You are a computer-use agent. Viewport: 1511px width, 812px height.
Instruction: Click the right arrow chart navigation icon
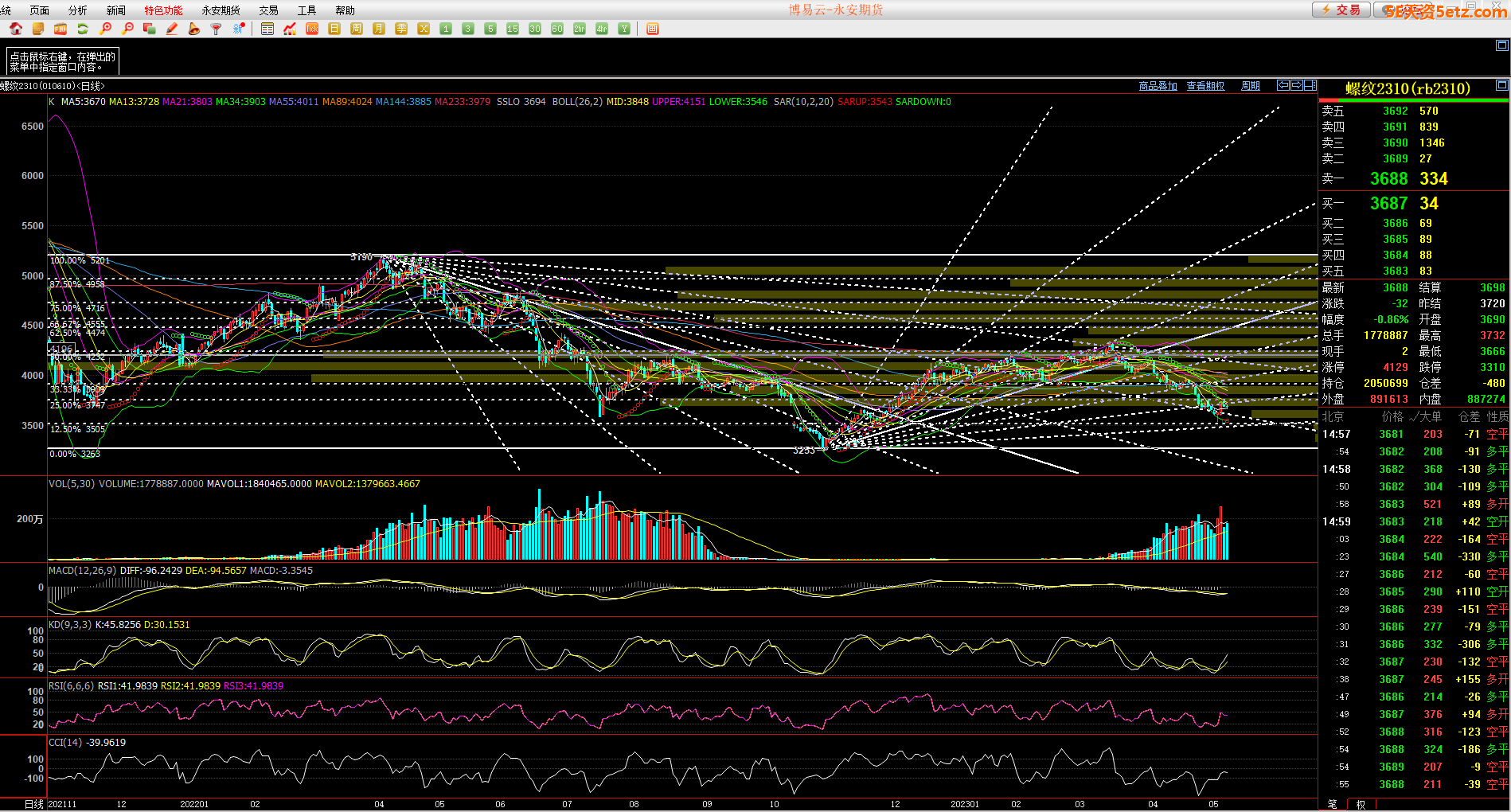(x=1296, y=85)
